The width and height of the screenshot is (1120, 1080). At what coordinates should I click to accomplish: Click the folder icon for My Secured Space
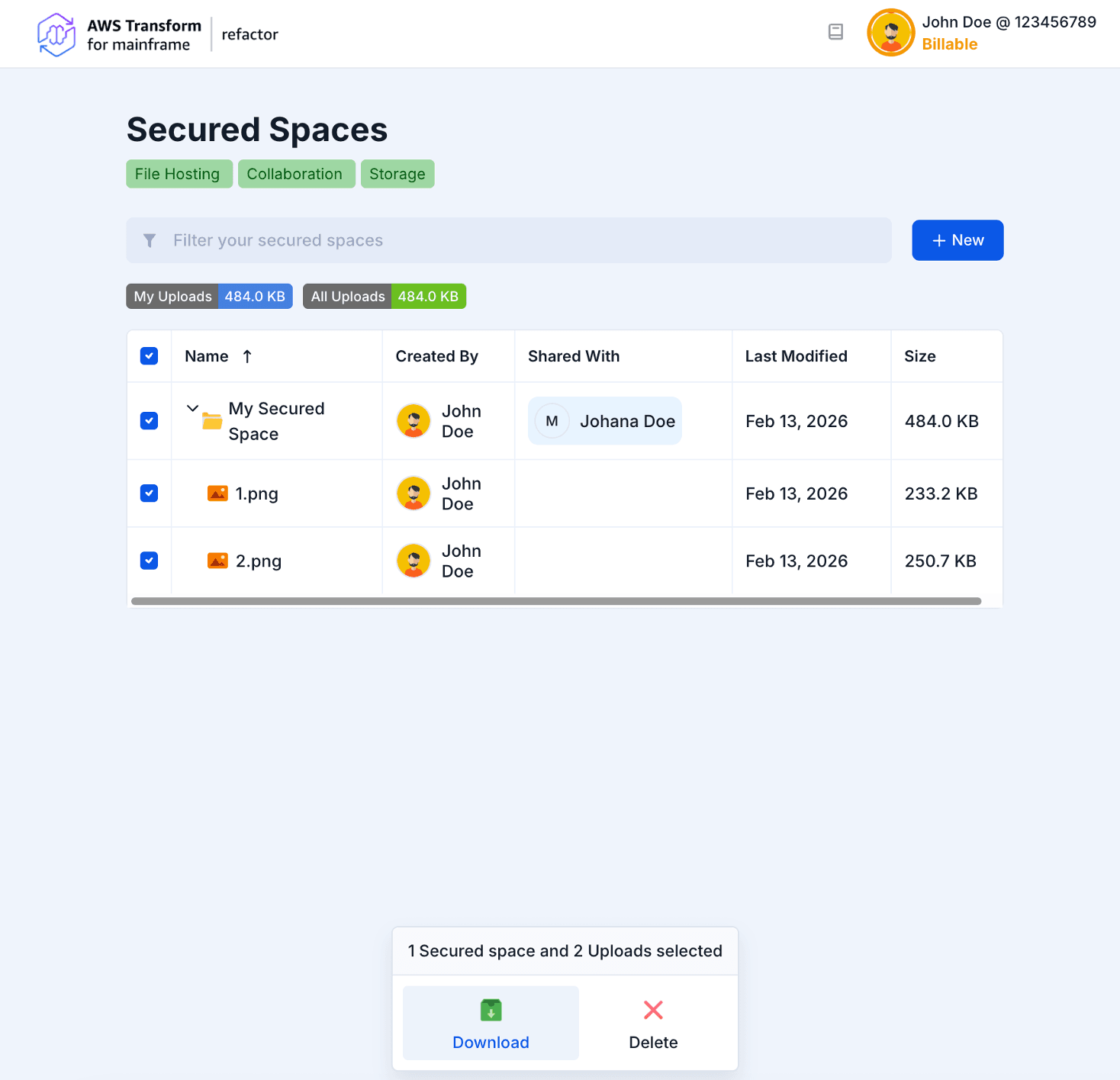(212, 421)
